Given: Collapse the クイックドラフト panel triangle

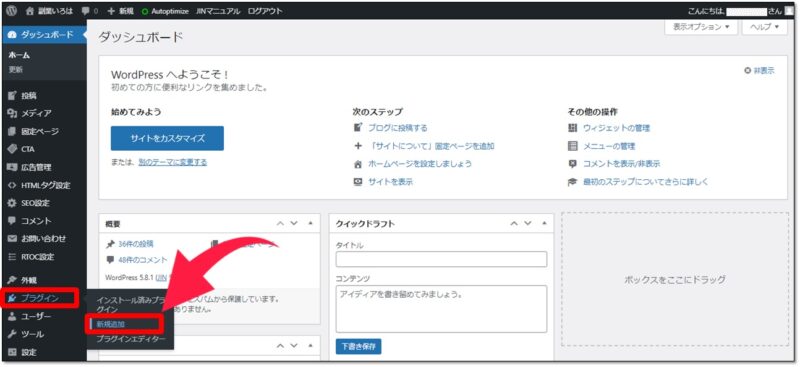Looking at the screenshot, I should coord(544,224).
